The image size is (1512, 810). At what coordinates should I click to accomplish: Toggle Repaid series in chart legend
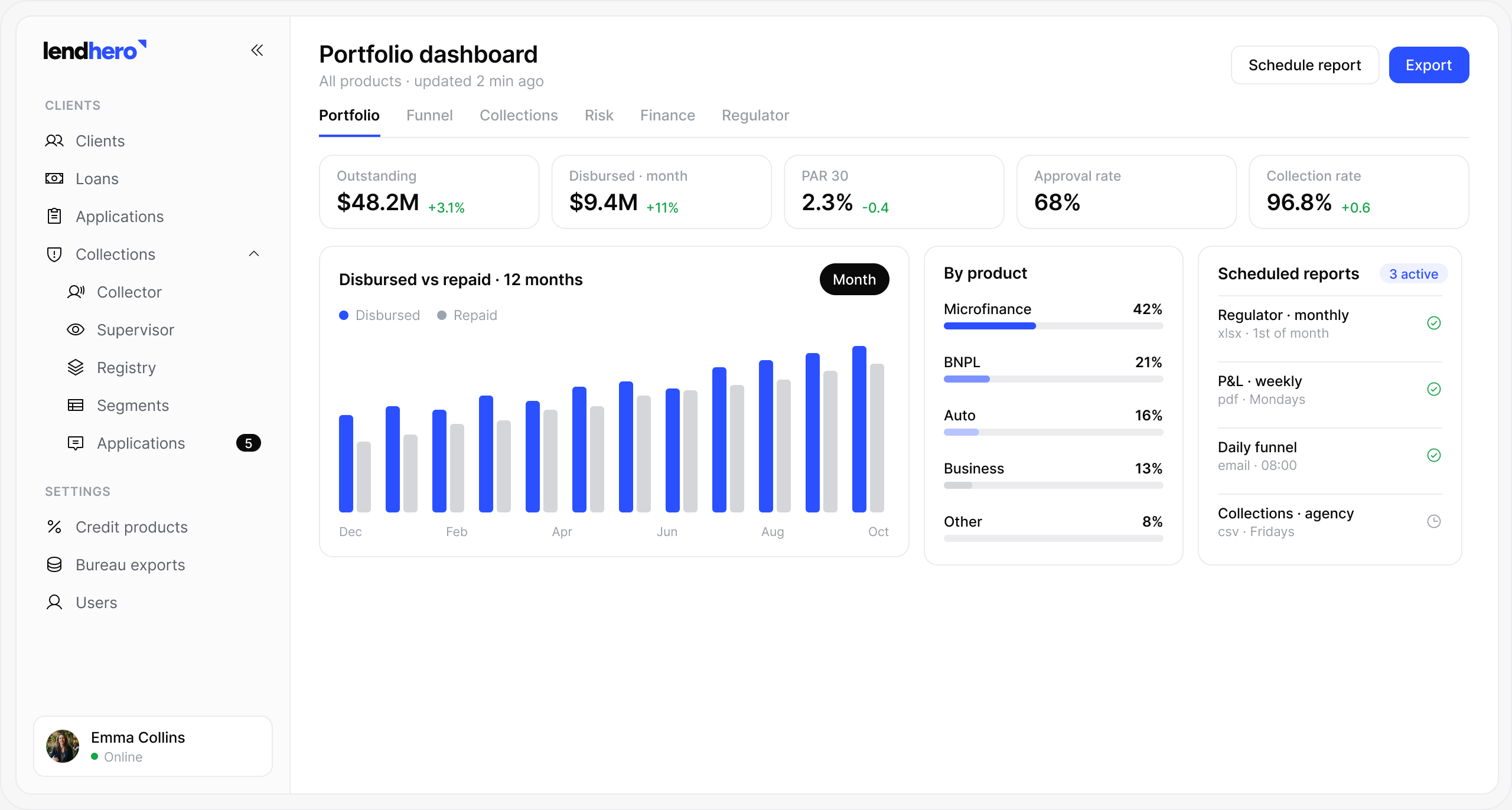pos(467,315)
